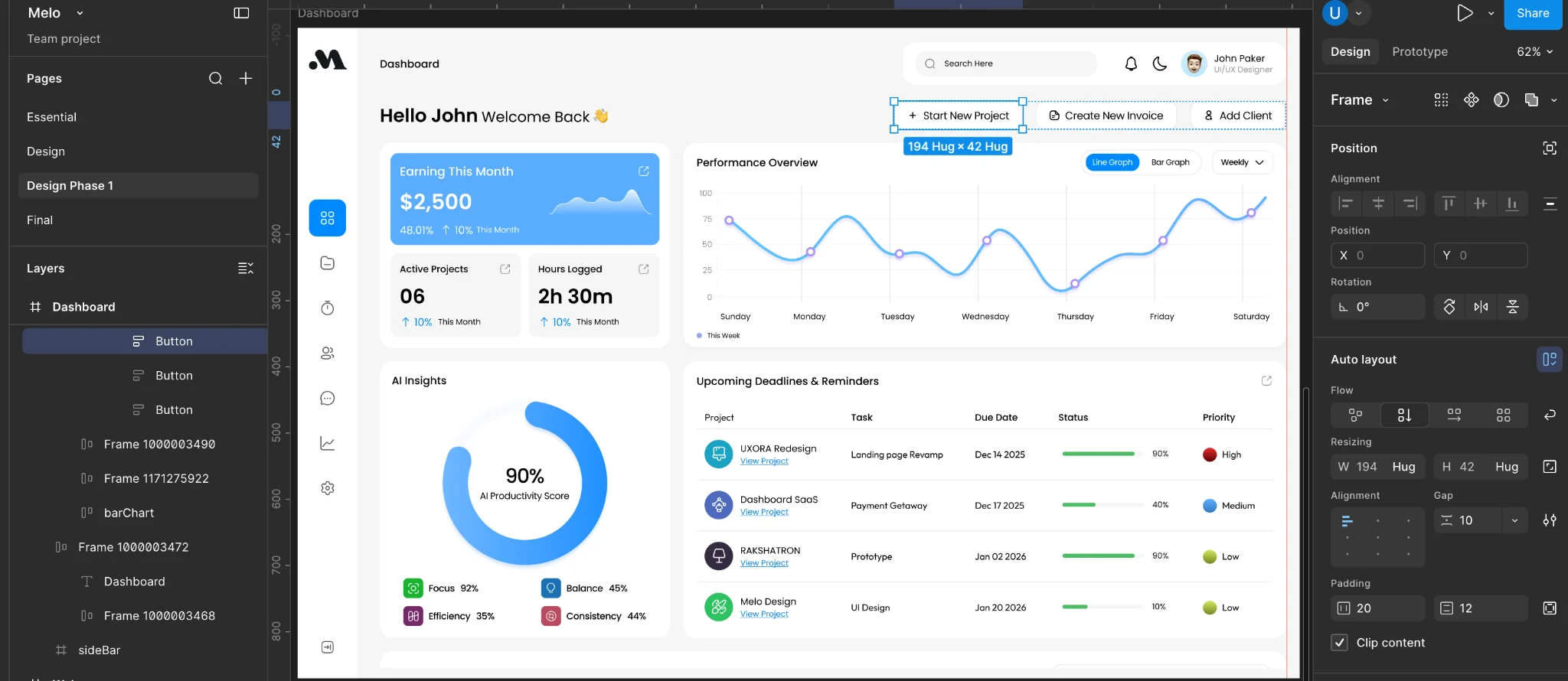
Task: Click the X position input field
Action: (1377, 256)
